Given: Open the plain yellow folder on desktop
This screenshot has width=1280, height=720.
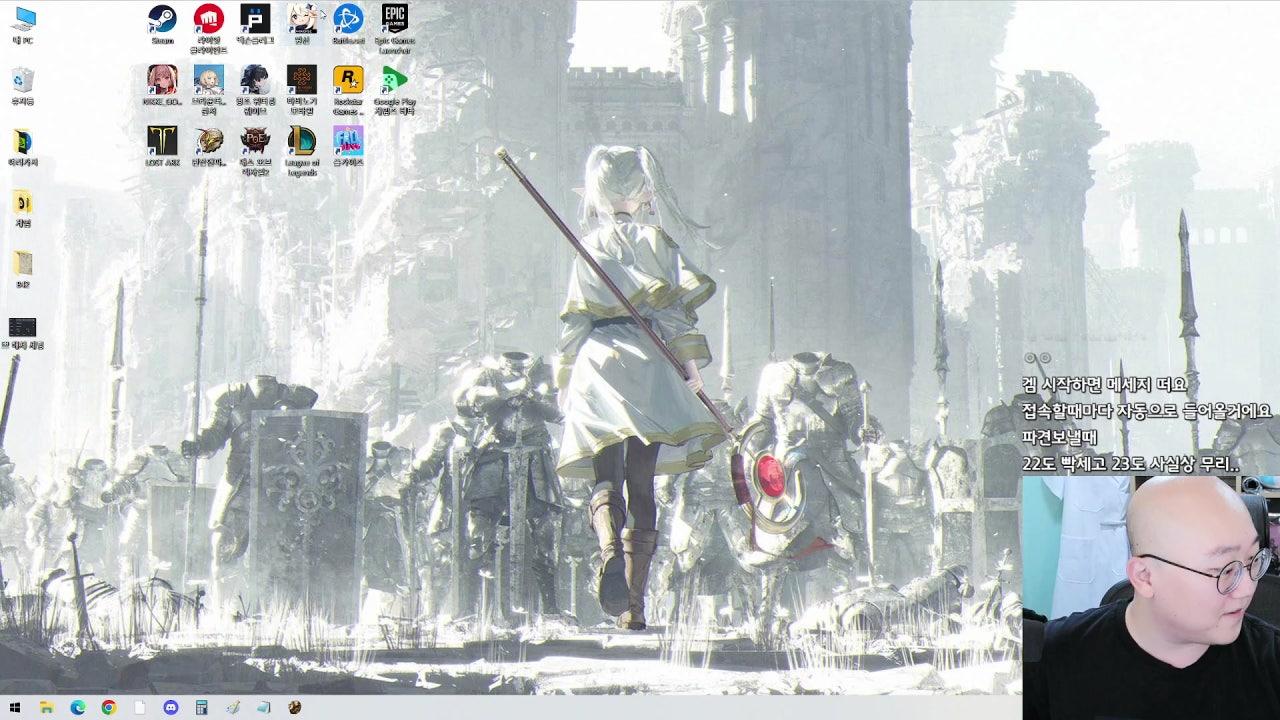Looking at the screenshot, I should click(22, 269).
